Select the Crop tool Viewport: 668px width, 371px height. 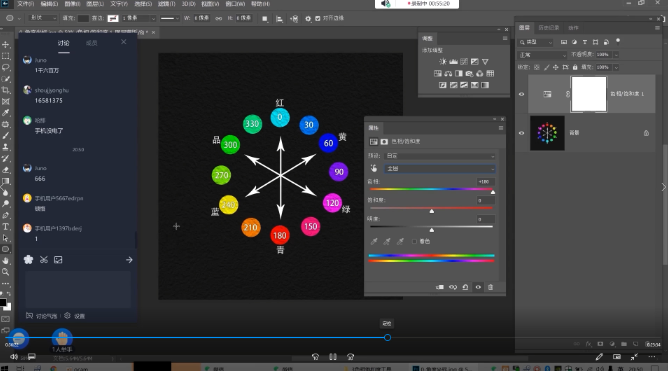coord(6,90)
